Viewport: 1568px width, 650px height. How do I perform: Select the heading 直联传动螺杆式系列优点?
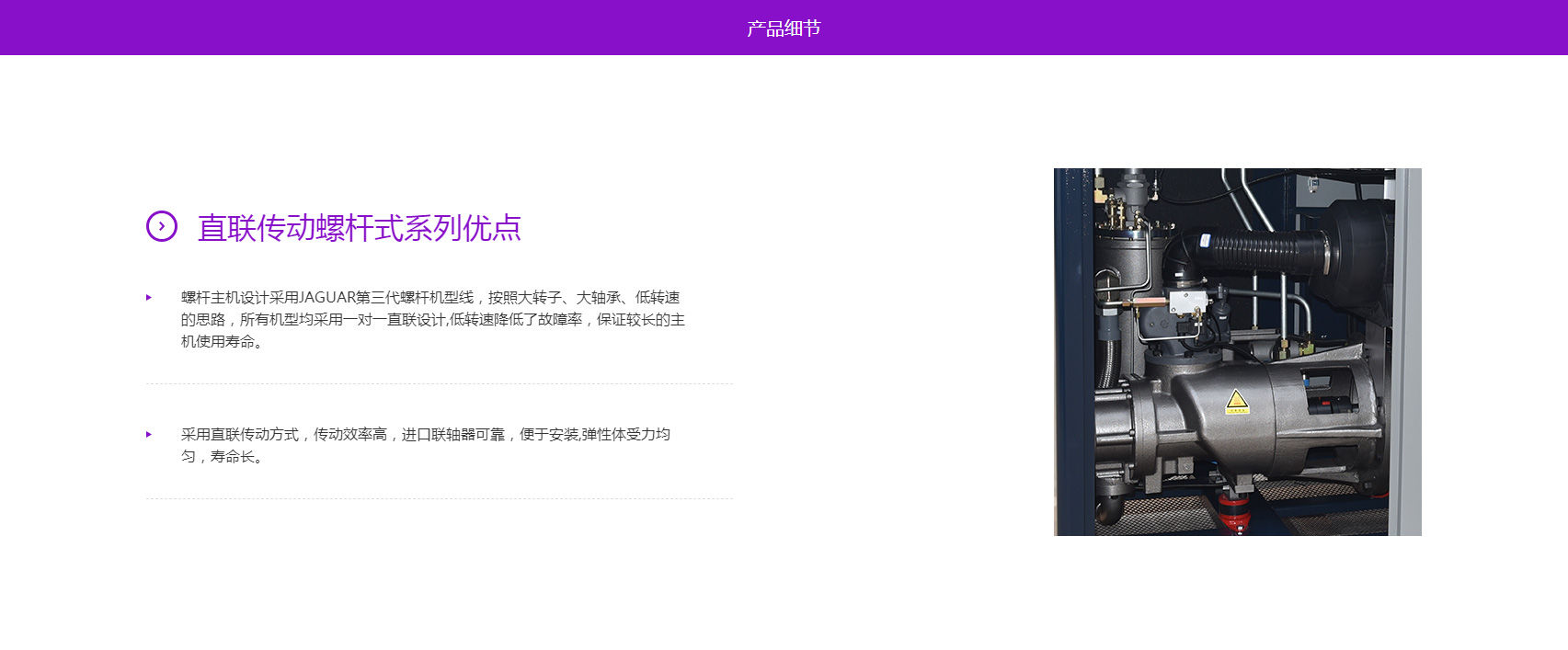click(360, 228)
